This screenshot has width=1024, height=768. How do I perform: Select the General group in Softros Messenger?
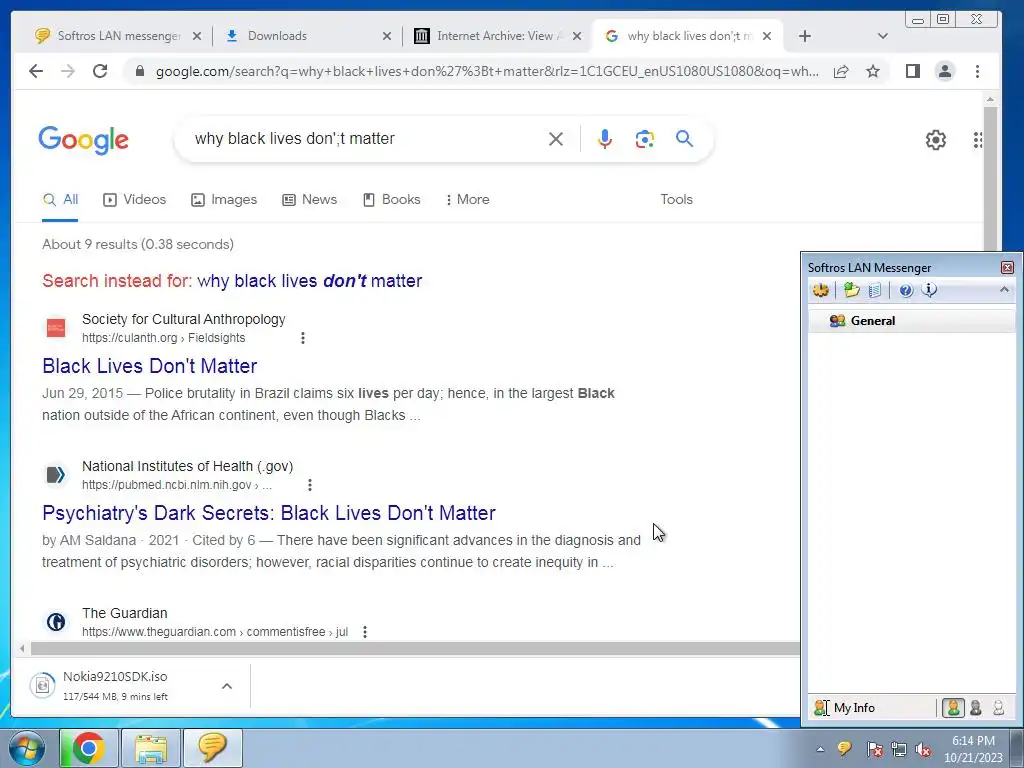point(912,321)
